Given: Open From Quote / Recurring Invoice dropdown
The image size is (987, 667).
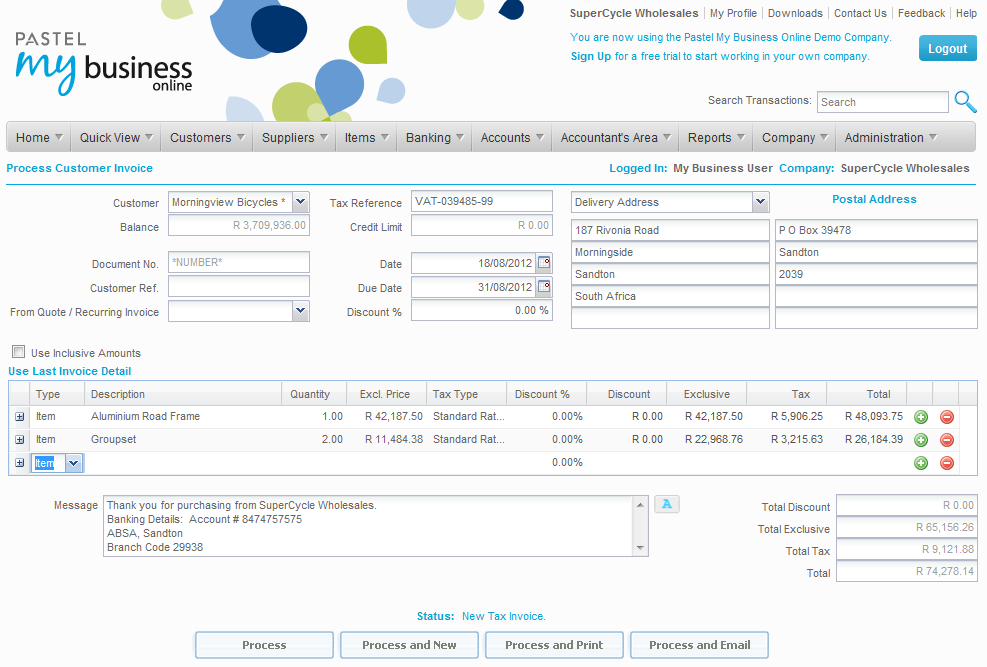Looking at the screenshot, I should [x=300, y=311].
